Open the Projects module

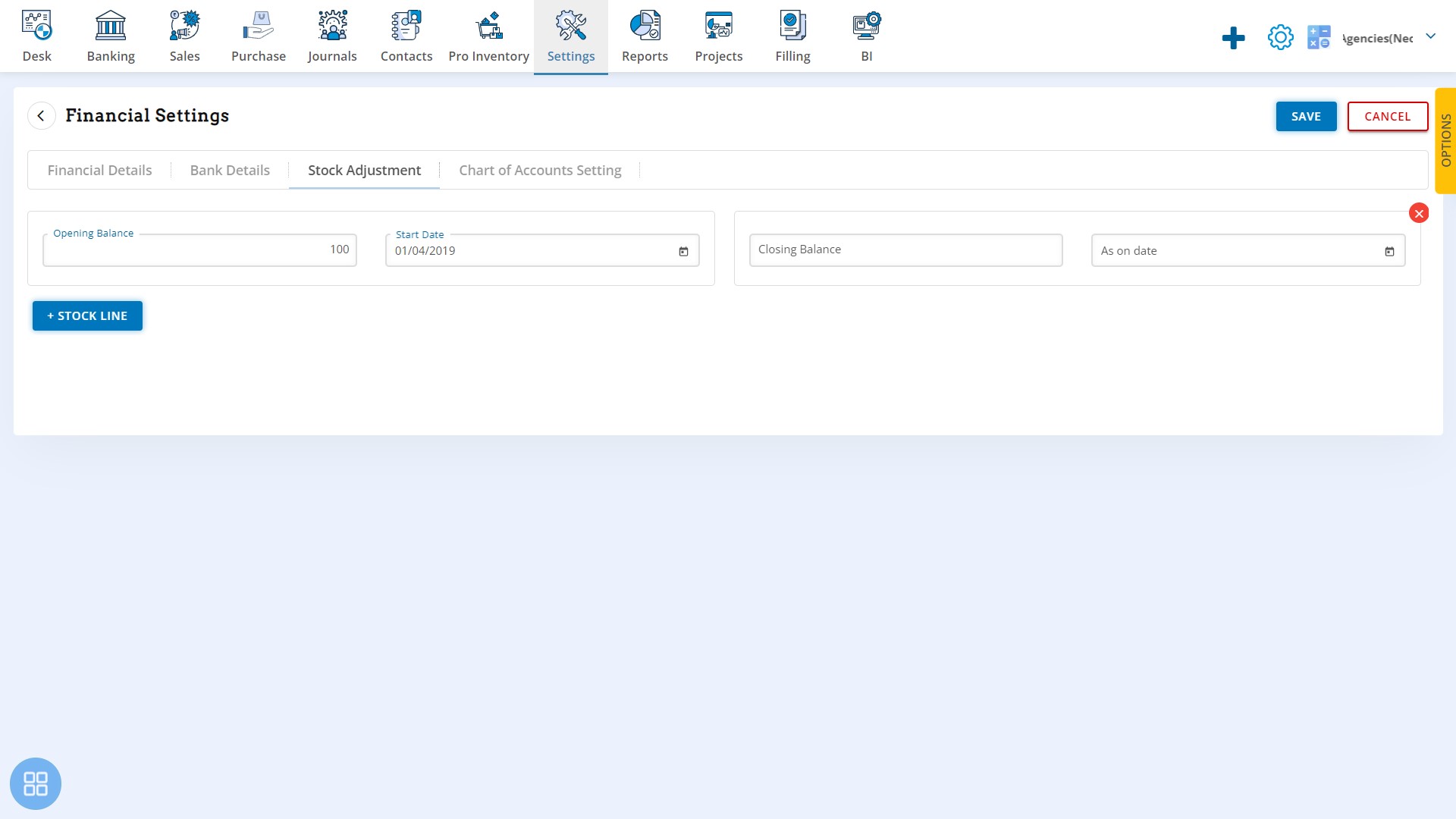click(718, 36)
